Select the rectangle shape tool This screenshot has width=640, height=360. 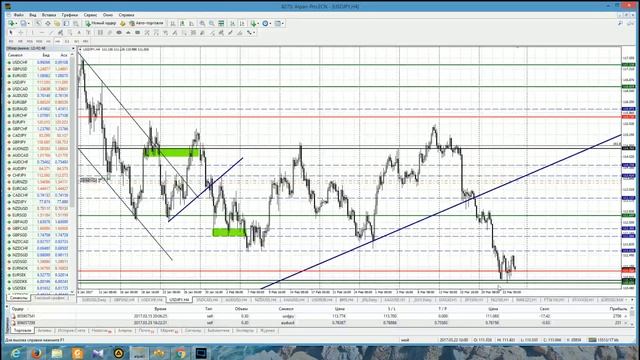pyautogui.click(x=138, y=32)
